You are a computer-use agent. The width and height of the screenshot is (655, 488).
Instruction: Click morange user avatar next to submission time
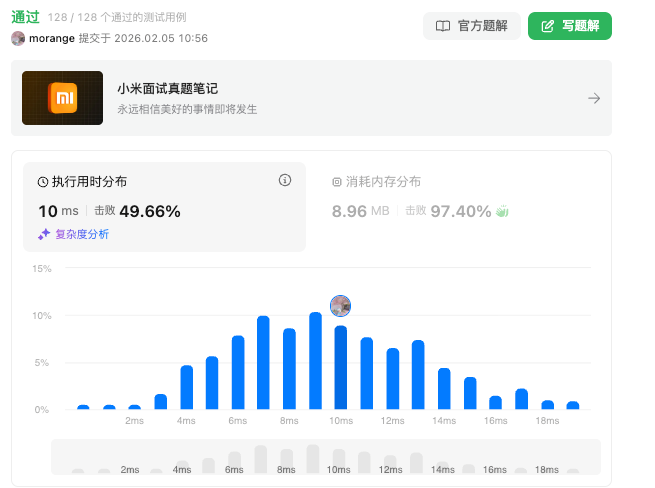[18, 38]
